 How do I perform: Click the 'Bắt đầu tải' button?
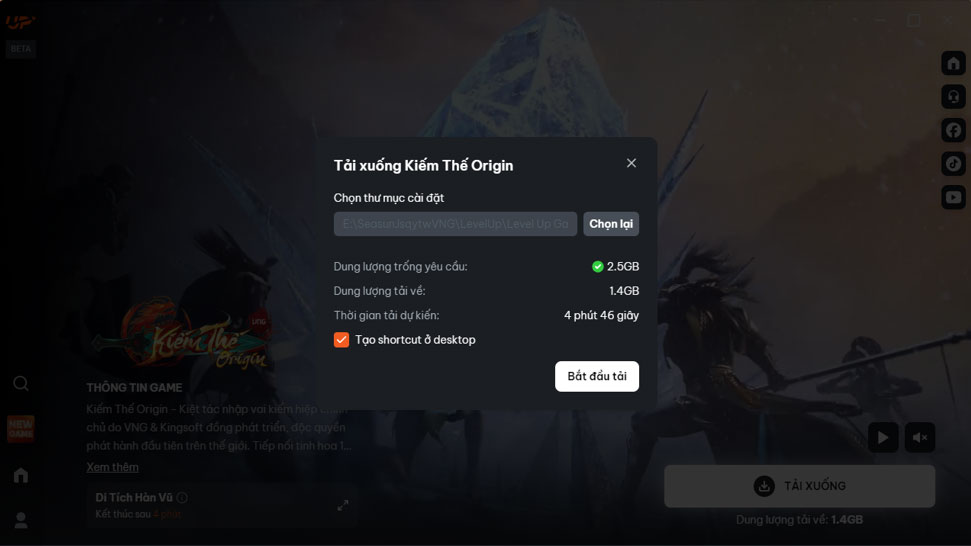[596, 376]
